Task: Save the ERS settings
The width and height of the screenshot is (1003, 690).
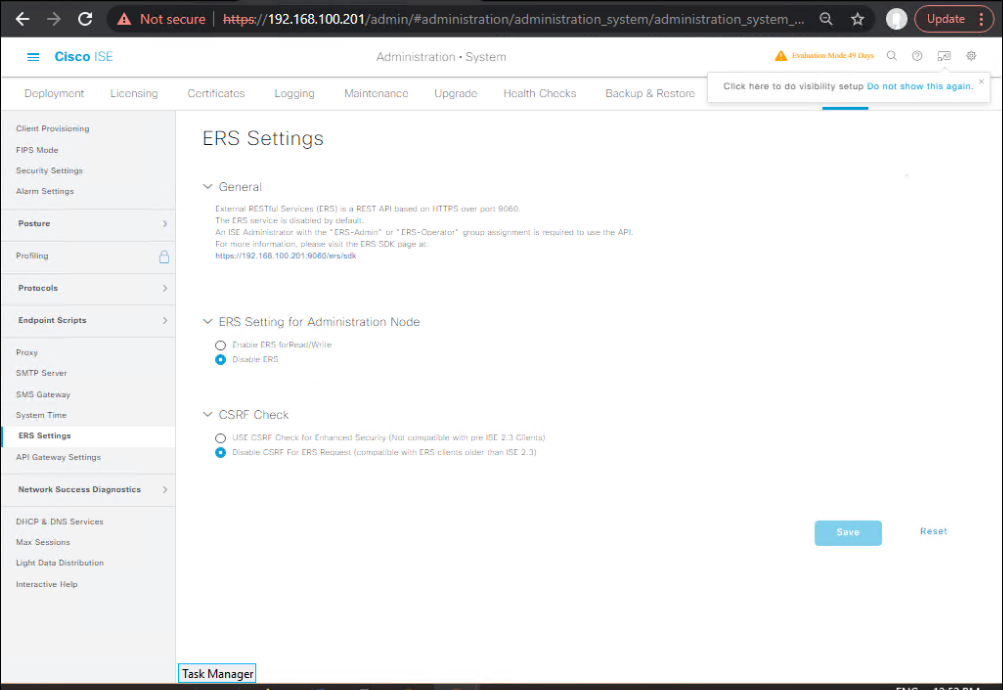Action: [848, 533]
